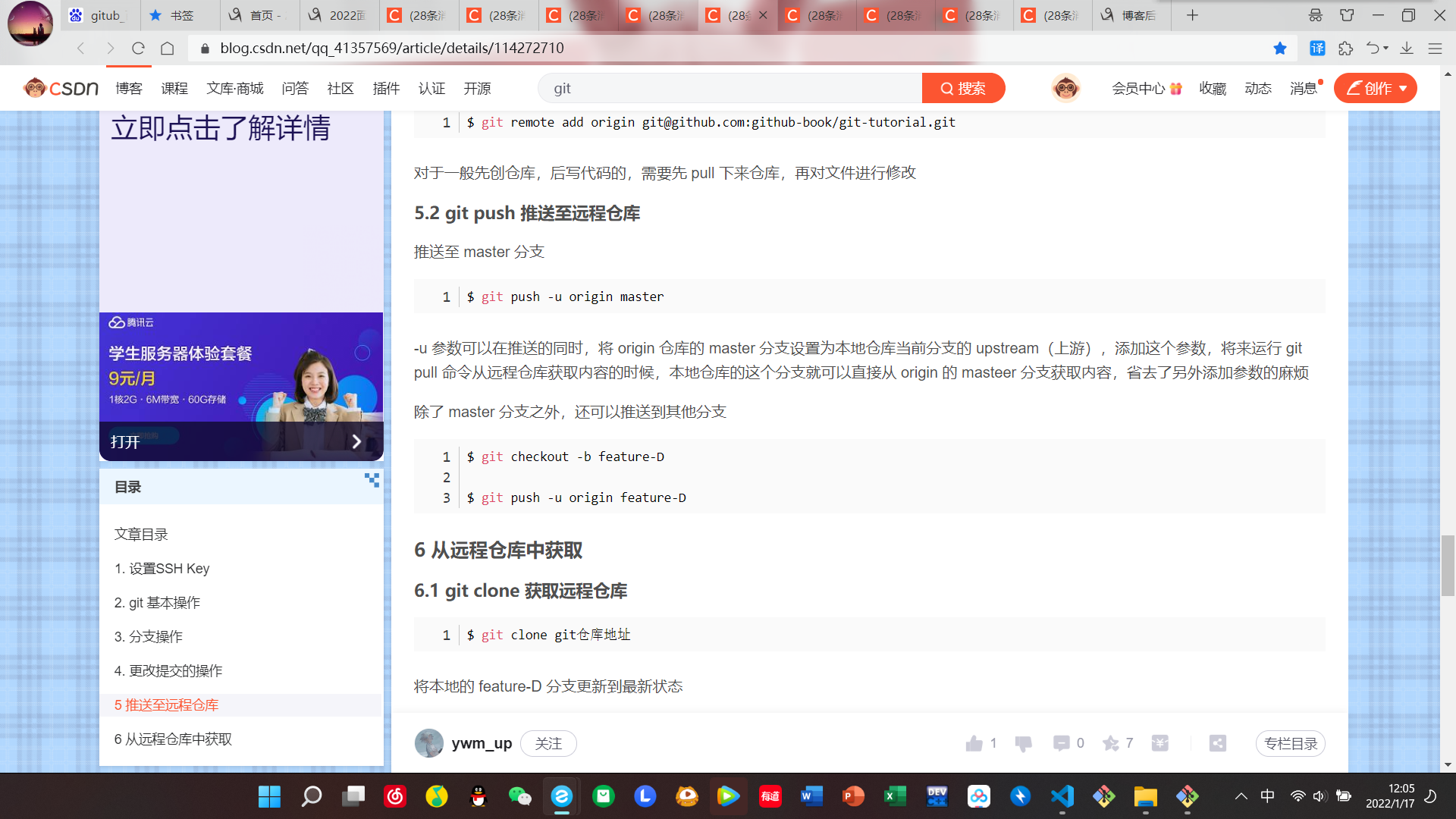Click the thumbs-down dislike icon
This screenshot has width=1456, height=819.
pyautogui.click(x=1023, y=743)
